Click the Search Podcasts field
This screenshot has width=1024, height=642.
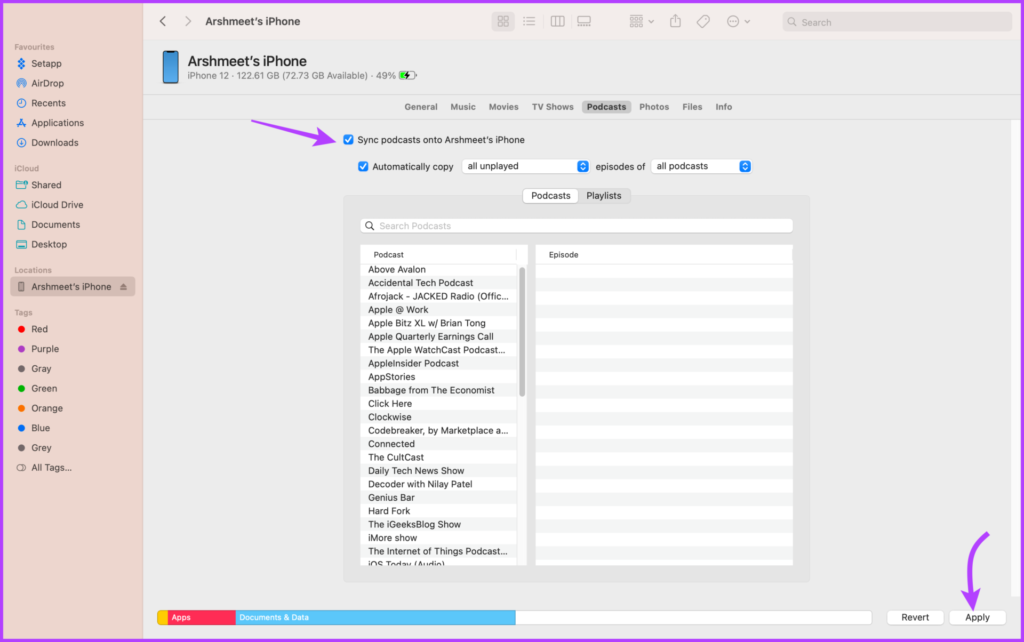coord(577,226)
